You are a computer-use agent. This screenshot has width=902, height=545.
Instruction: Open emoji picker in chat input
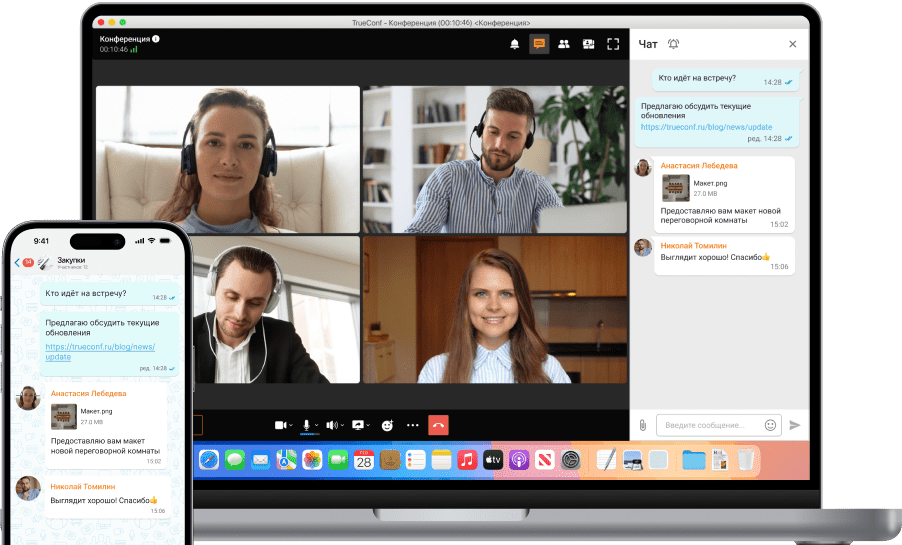(770, 425)
